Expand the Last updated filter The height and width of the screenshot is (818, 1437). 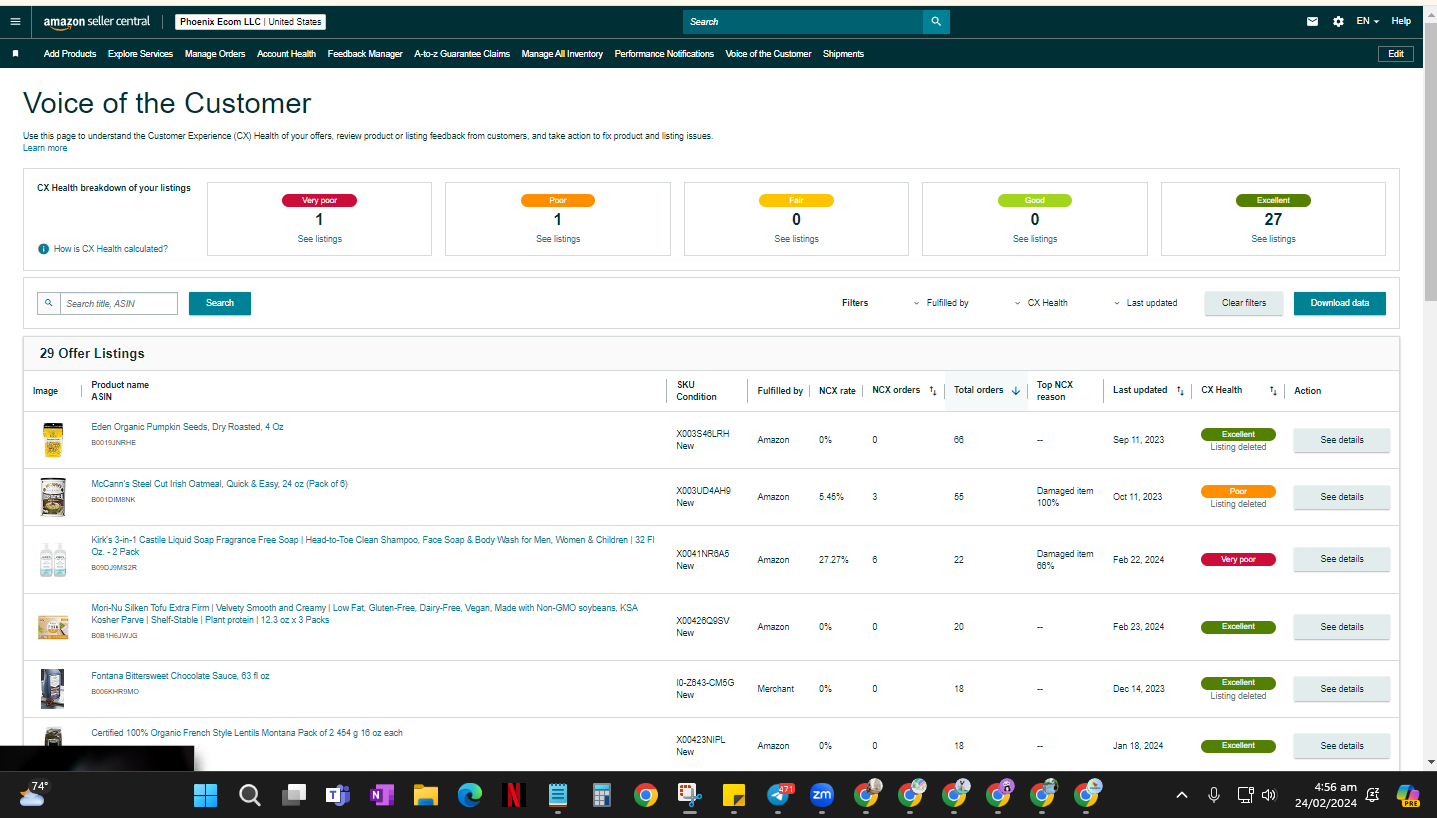(x=1145, y=303)
